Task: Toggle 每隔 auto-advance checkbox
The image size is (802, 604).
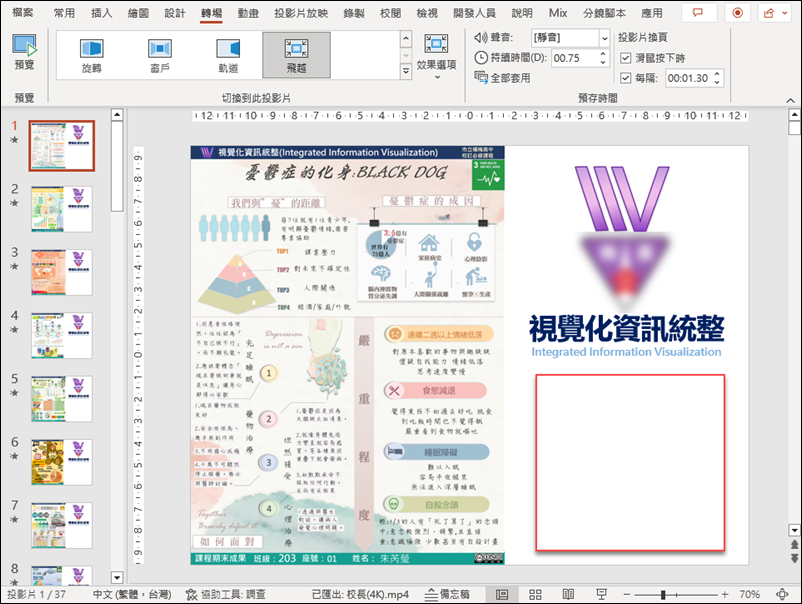Action: 625,78
